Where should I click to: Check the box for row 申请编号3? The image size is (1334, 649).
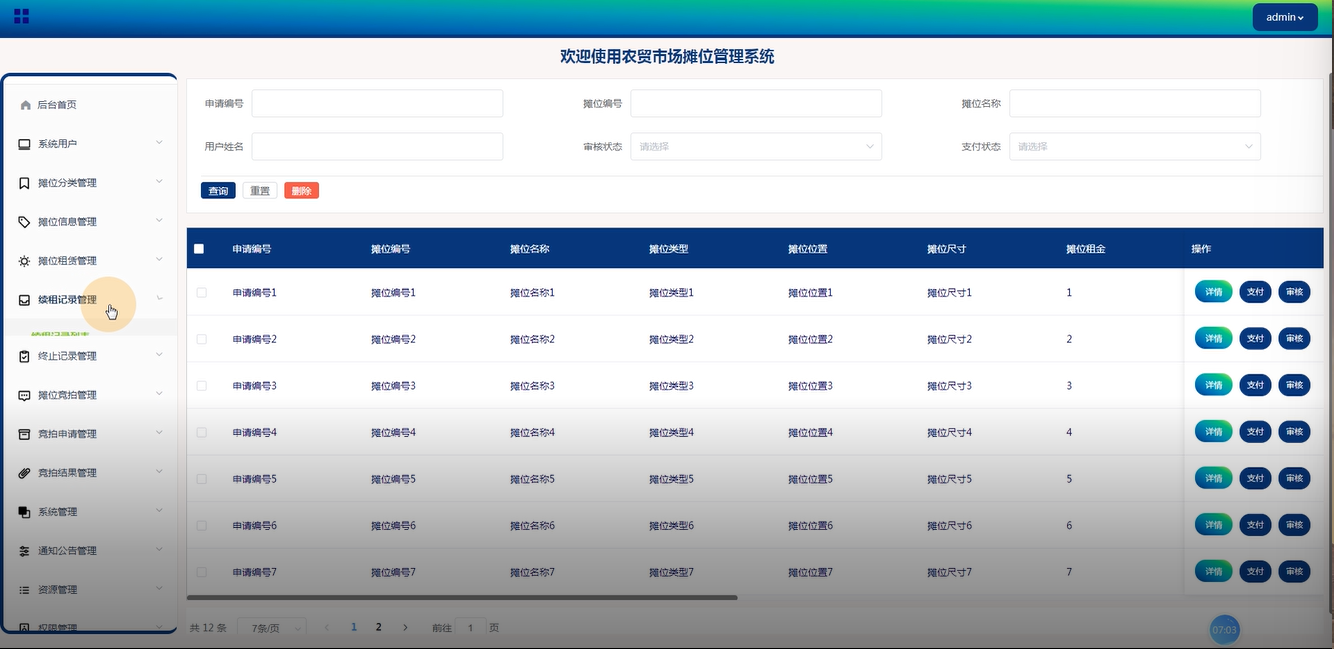pos(201,386)
